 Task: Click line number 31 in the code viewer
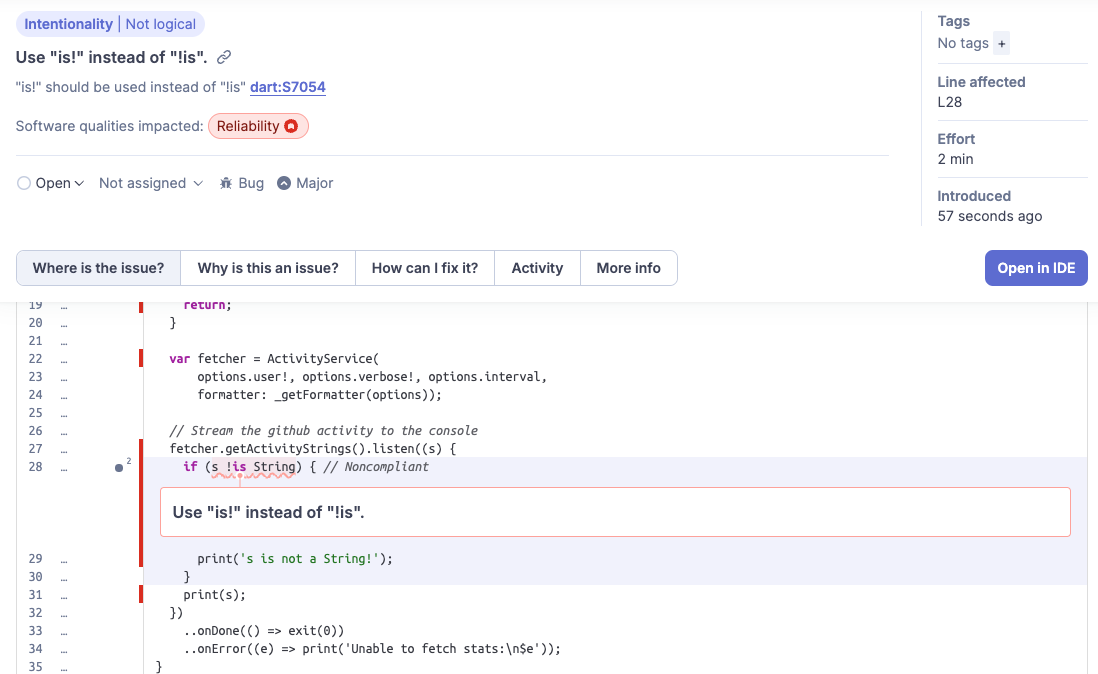click(x=36, y=595)
